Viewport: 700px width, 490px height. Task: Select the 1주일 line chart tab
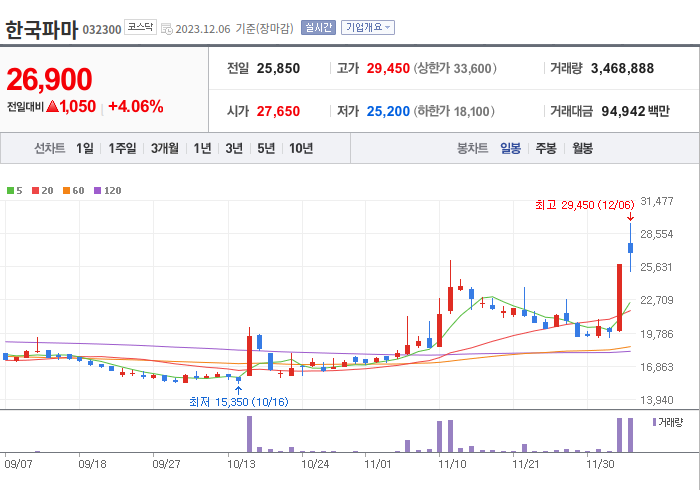[x=122, y=148]
